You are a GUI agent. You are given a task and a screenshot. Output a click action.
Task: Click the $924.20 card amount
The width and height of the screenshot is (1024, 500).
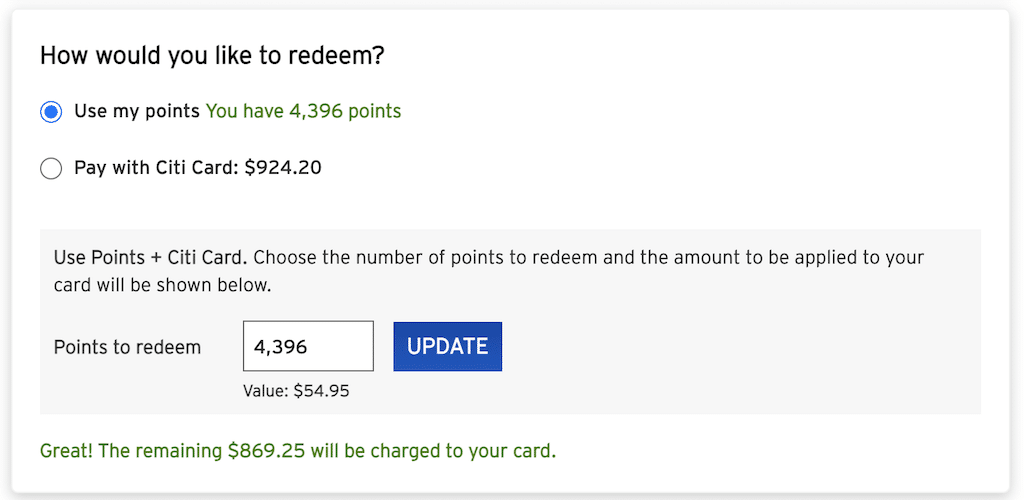point(282,168)
